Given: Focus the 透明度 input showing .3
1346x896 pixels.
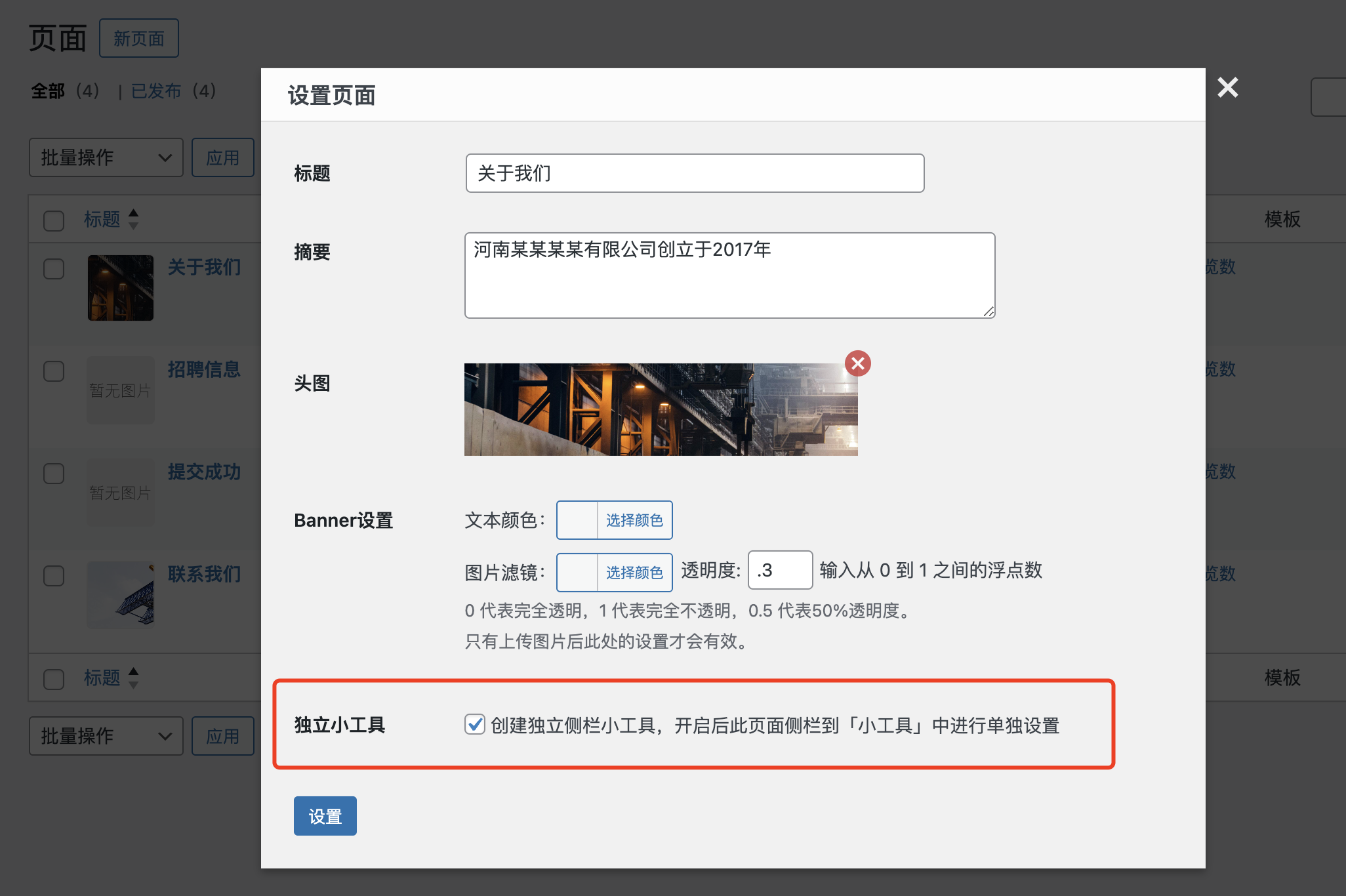Looking at the screenshot, I should coord(781,570).
